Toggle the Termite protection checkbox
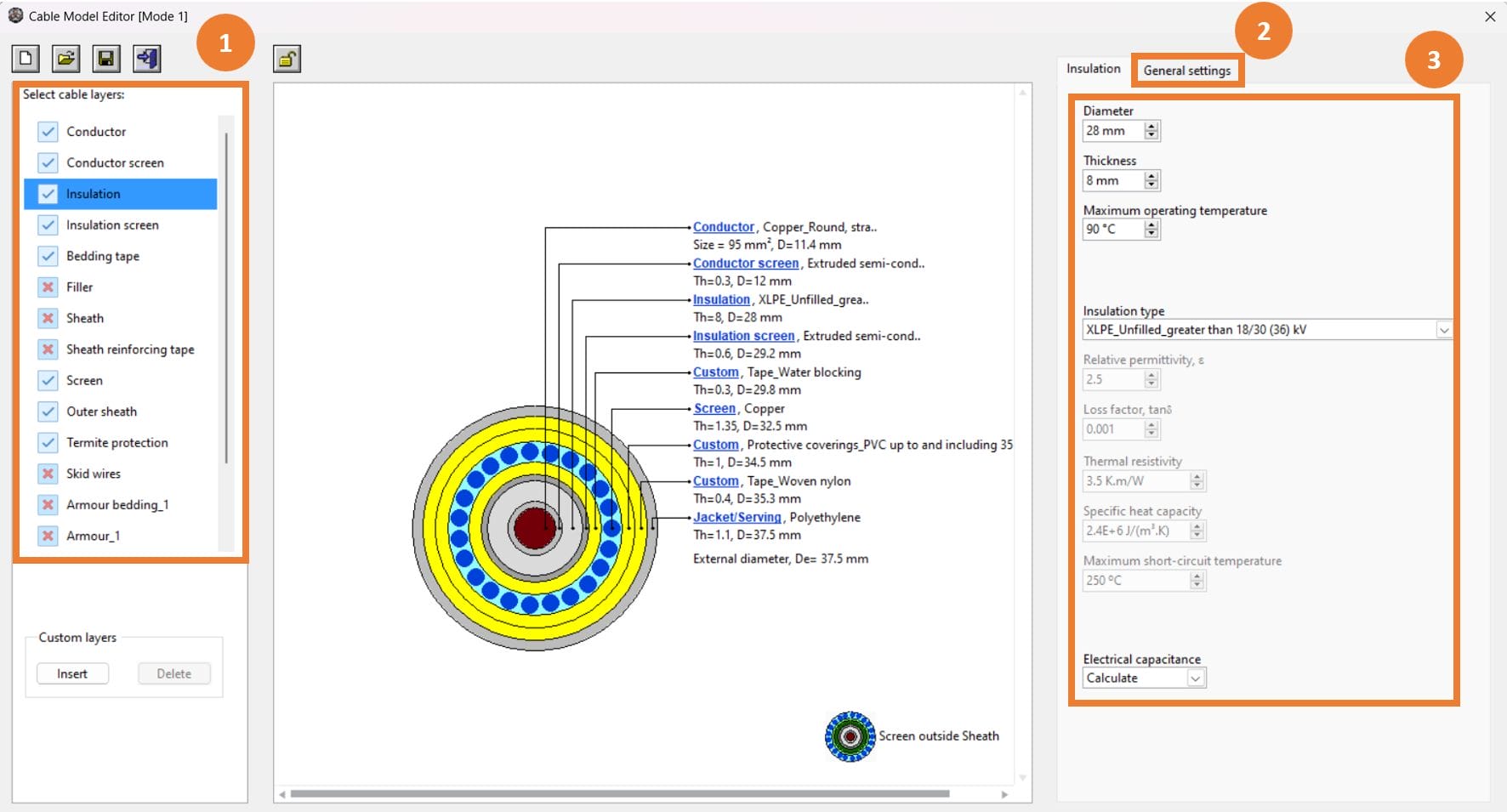1507x812 pixels. [x=46, y=442]
